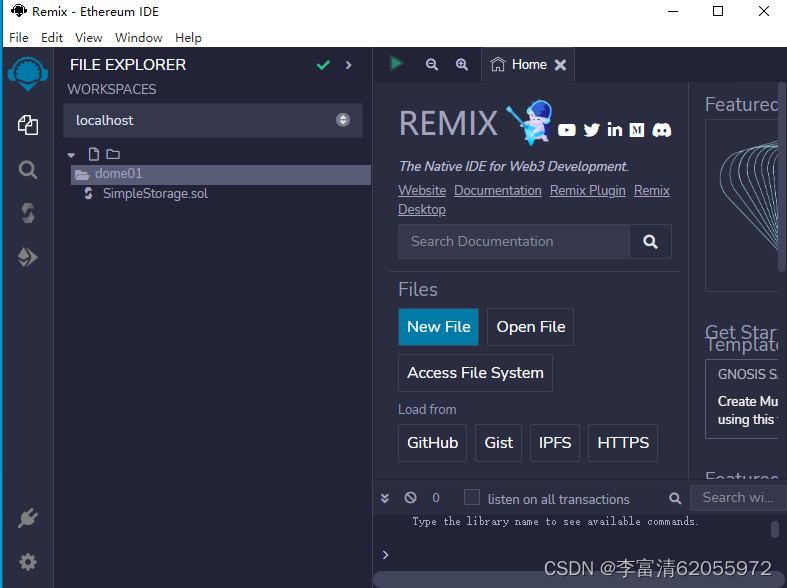Open the File Explorer sidebar icon
Image resolution: width=787 pixels, height=588 pixels.
click(28, 125)
